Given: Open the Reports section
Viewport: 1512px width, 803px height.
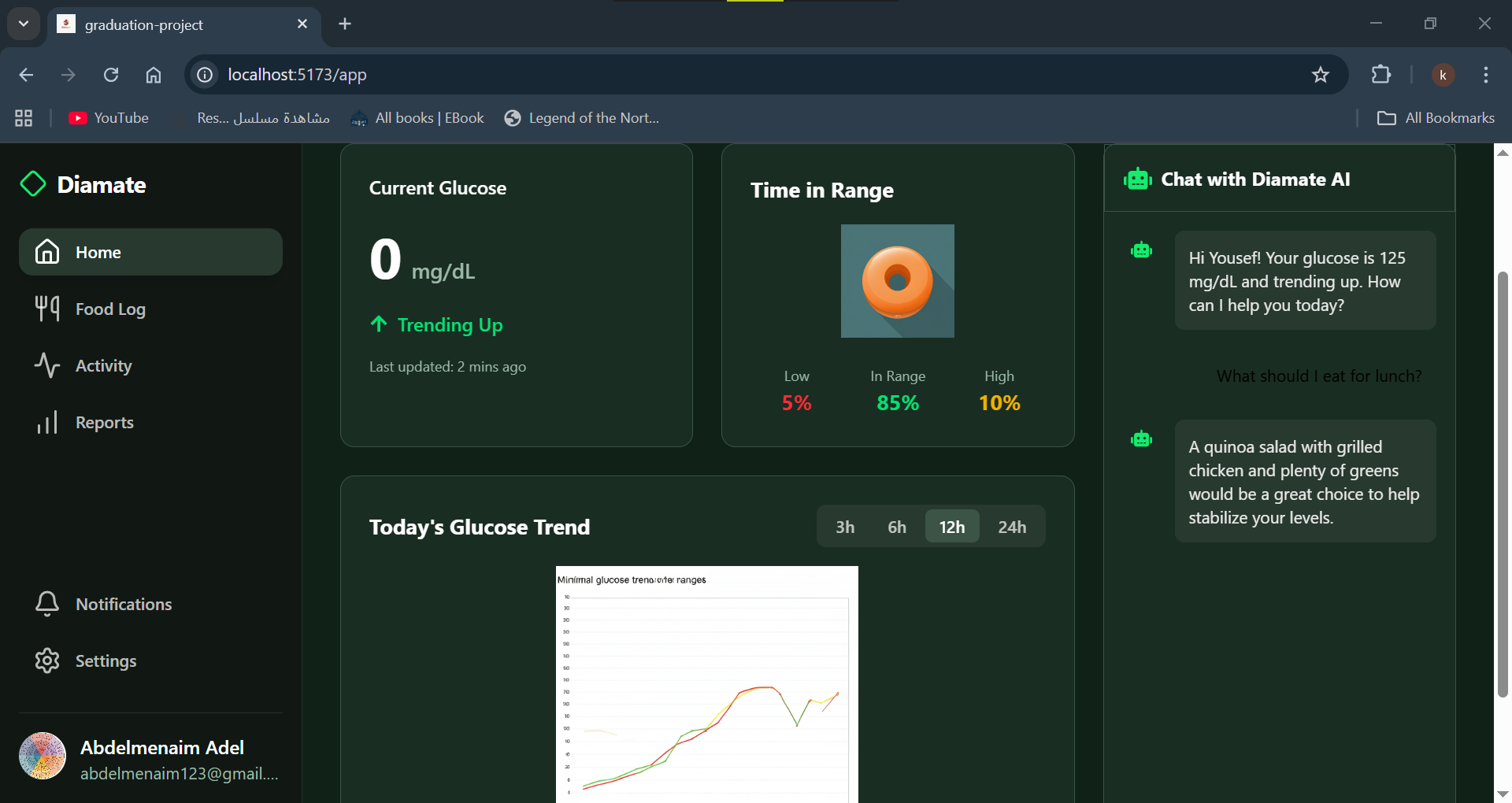Looking at the screenshot, I should 104,423.
